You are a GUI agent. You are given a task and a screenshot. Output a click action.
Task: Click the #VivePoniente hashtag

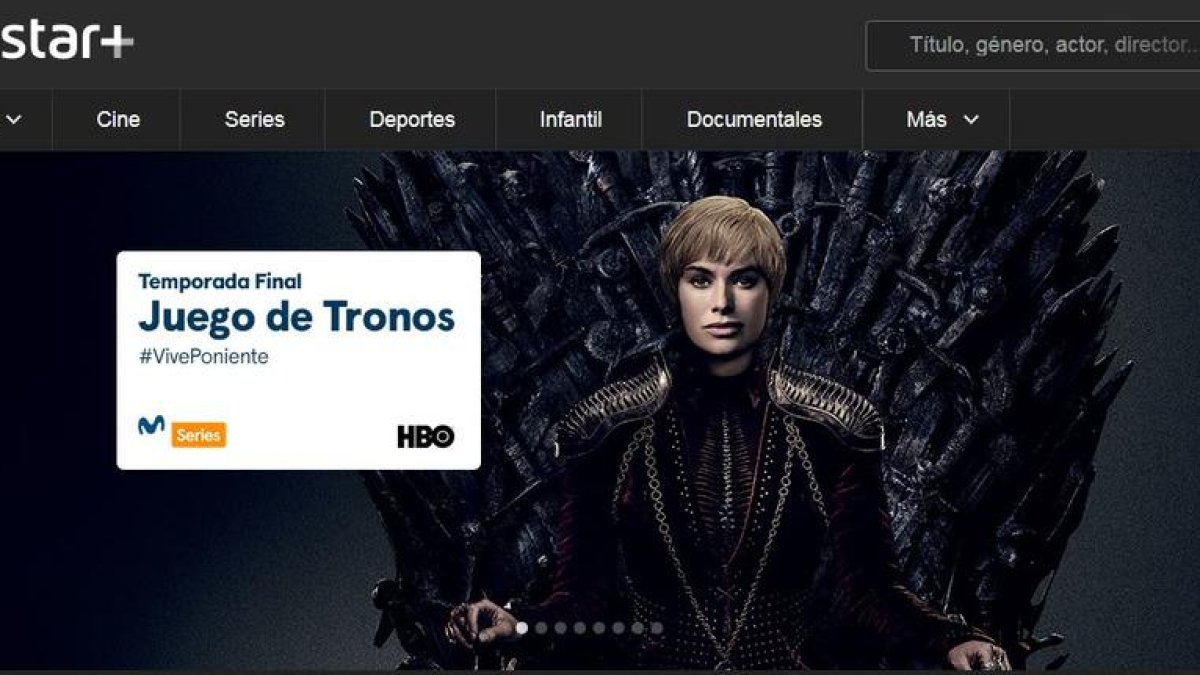(x=203, y=357)
